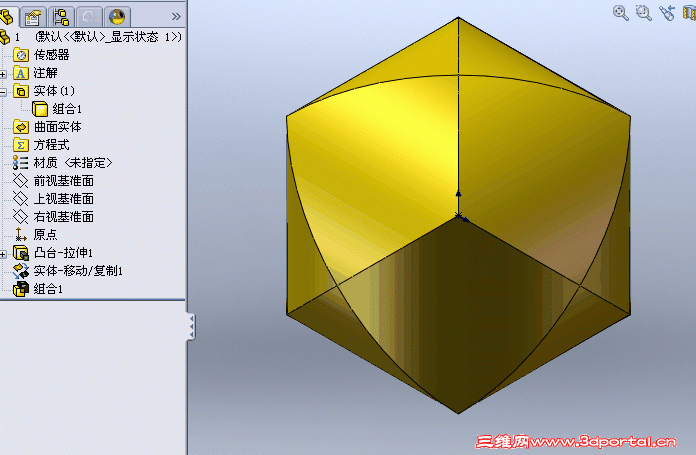696x455 pixels.
Task: Click the 传感器 sensors folder icon
Action: [21, 55]
